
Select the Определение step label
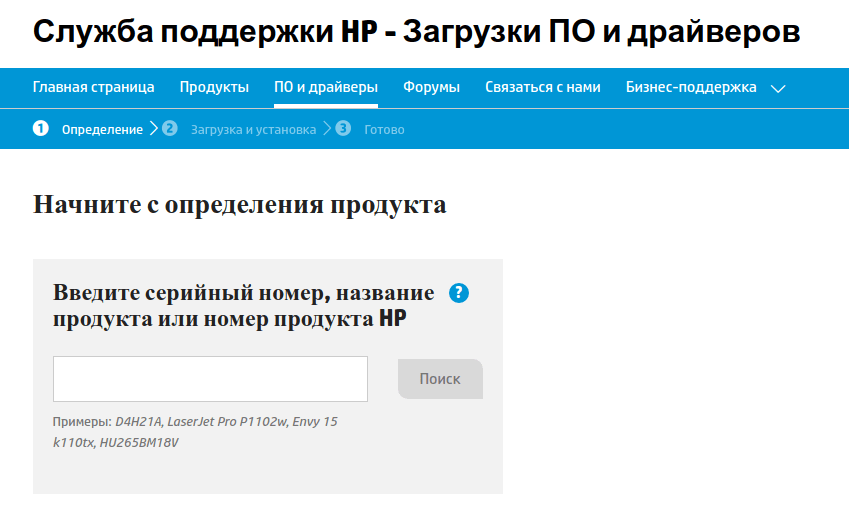click(x=102, y=130)
